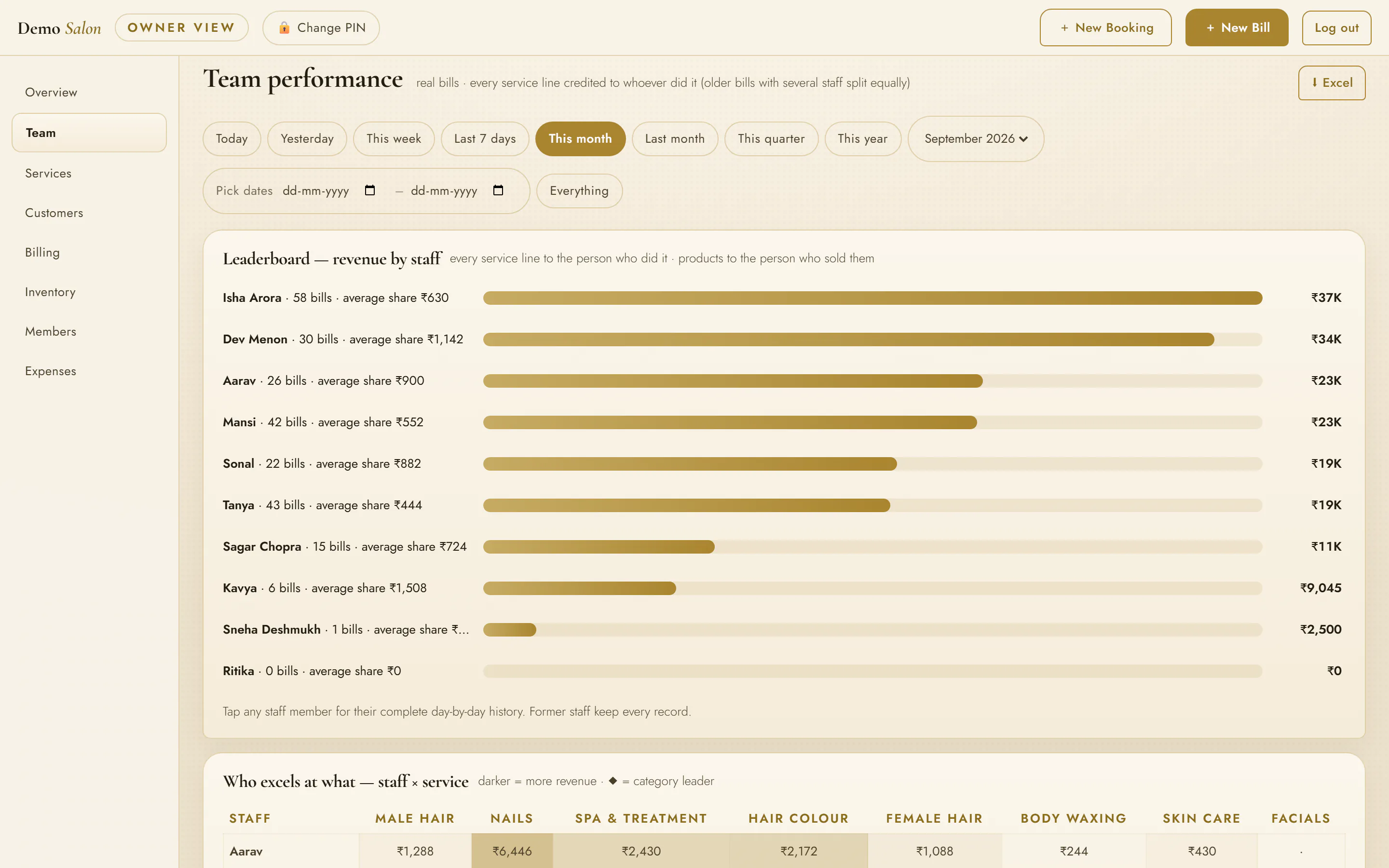Switch to This week filter

pyautogui.click(x=394, y=139)
